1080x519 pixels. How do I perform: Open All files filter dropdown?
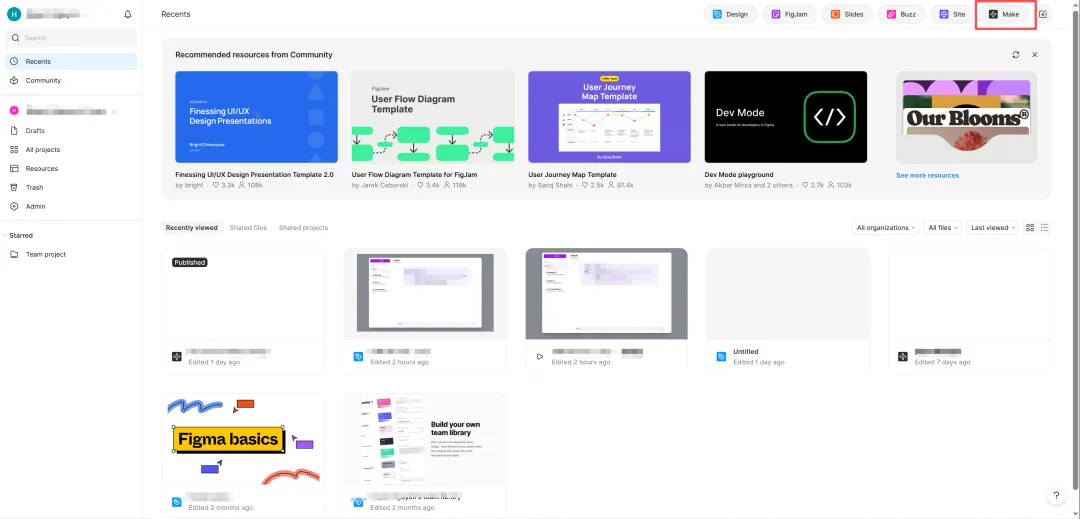click(943, 228)
